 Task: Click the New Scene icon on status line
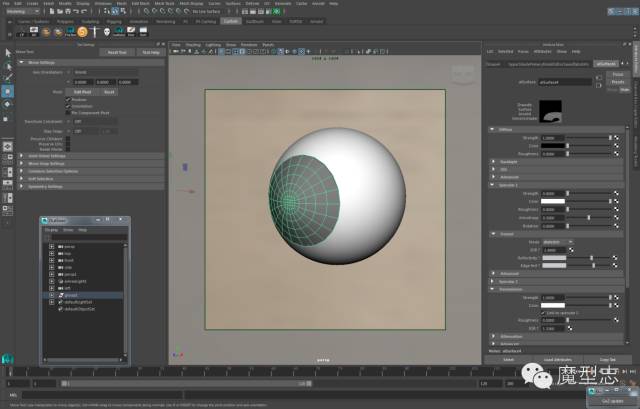click(x=52, y=11)
